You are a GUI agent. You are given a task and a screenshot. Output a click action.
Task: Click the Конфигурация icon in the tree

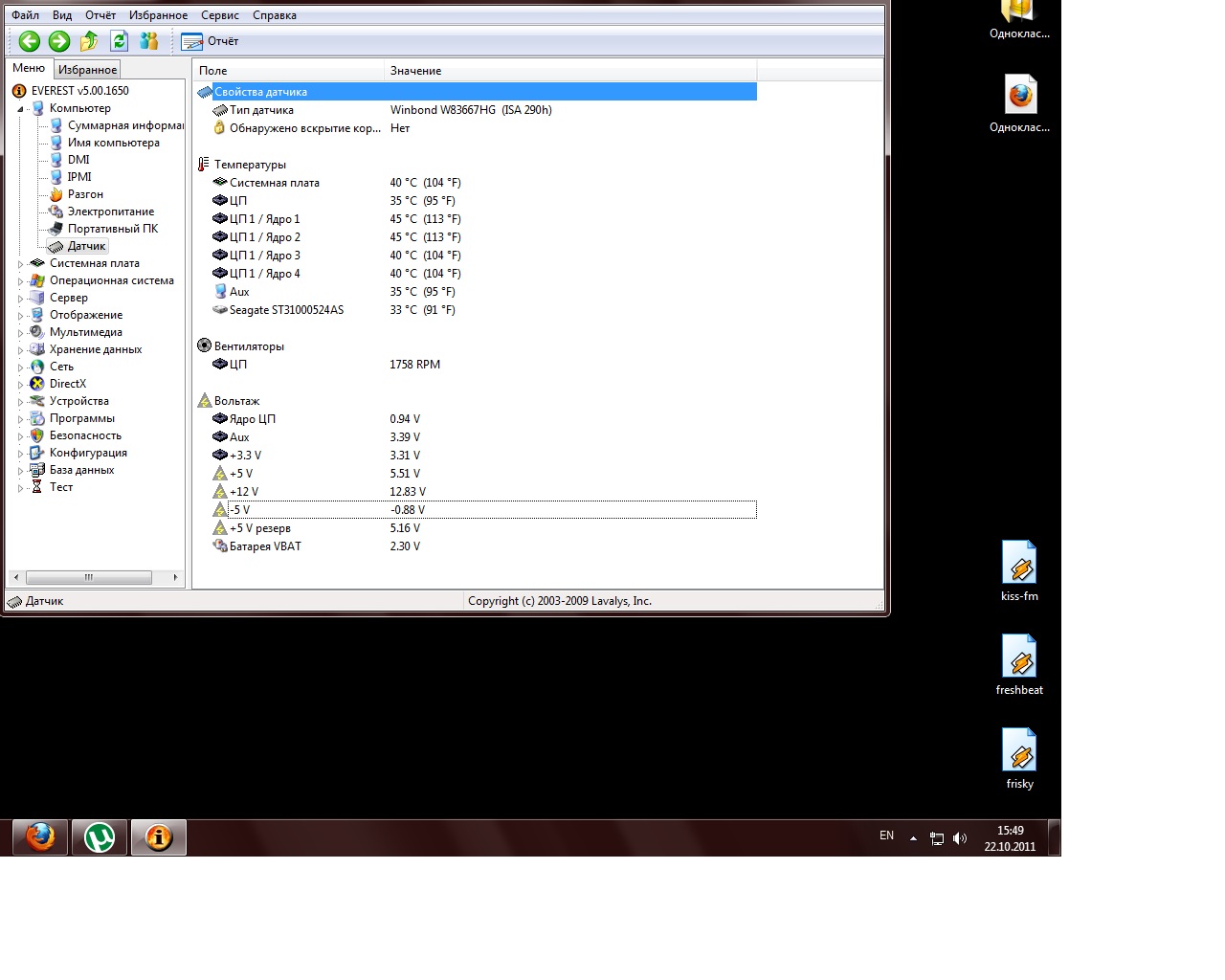[37, 453]
